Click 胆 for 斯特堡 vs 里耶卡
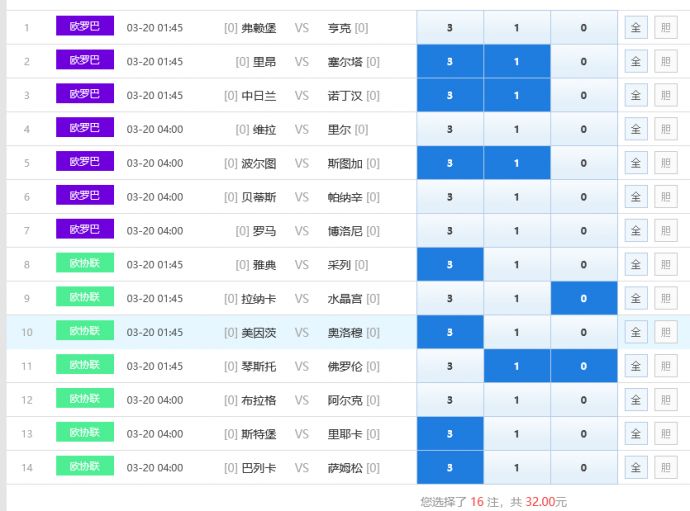Image resolution: width=690 pixels, height=511 pixels. (x=664, y=434)
